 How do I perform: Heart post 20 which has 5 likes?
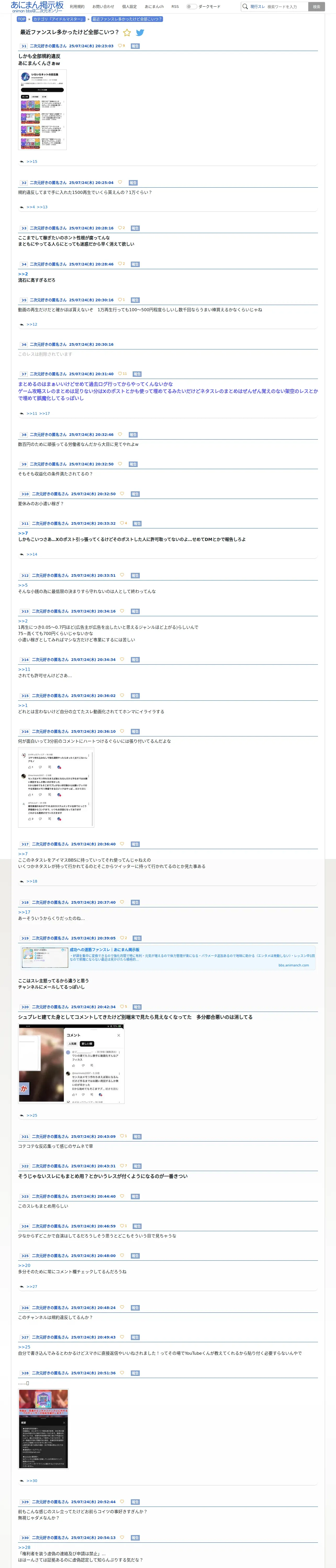tap(122, 1007)
